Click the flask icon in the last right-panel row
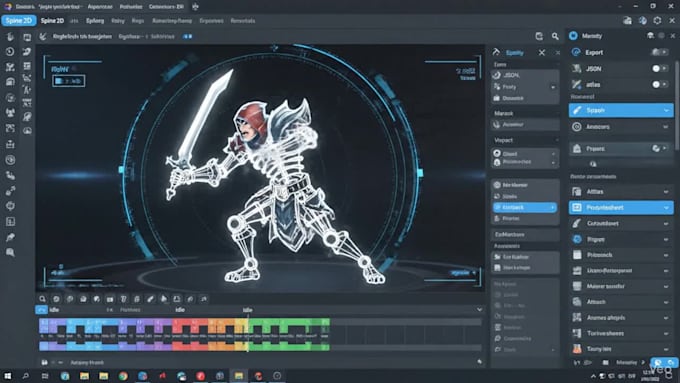 click(577, 349)
